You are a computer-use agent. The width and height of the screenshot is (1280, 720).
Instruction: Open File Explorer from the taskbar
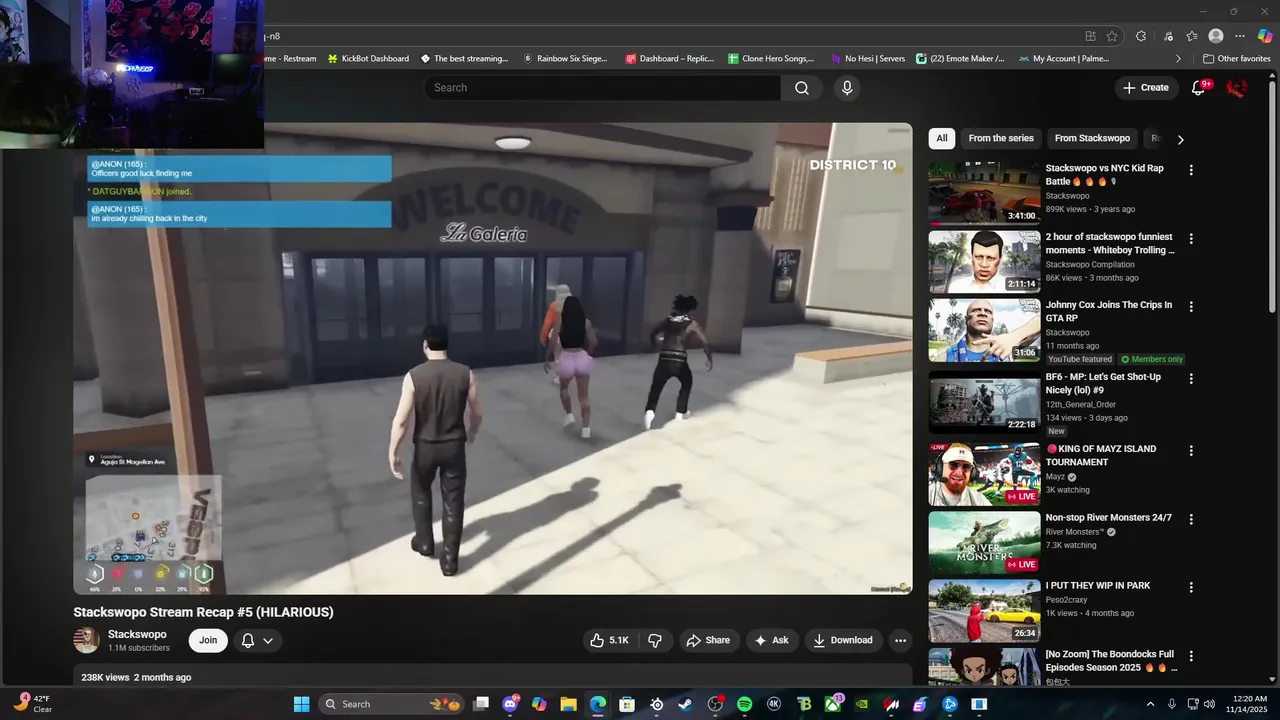568,704
